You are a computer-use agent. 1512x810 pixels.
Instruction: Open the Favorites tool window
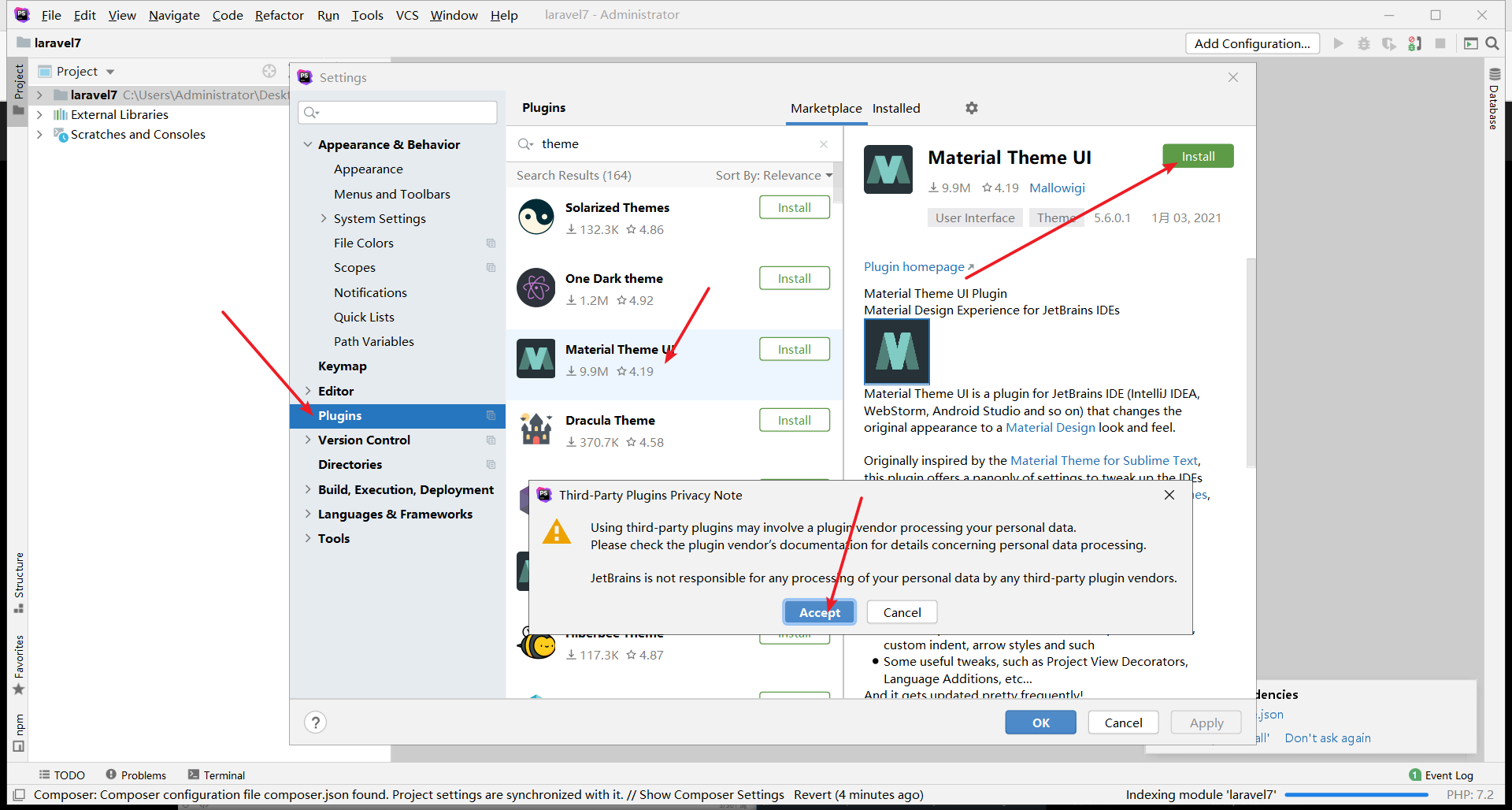19,665
